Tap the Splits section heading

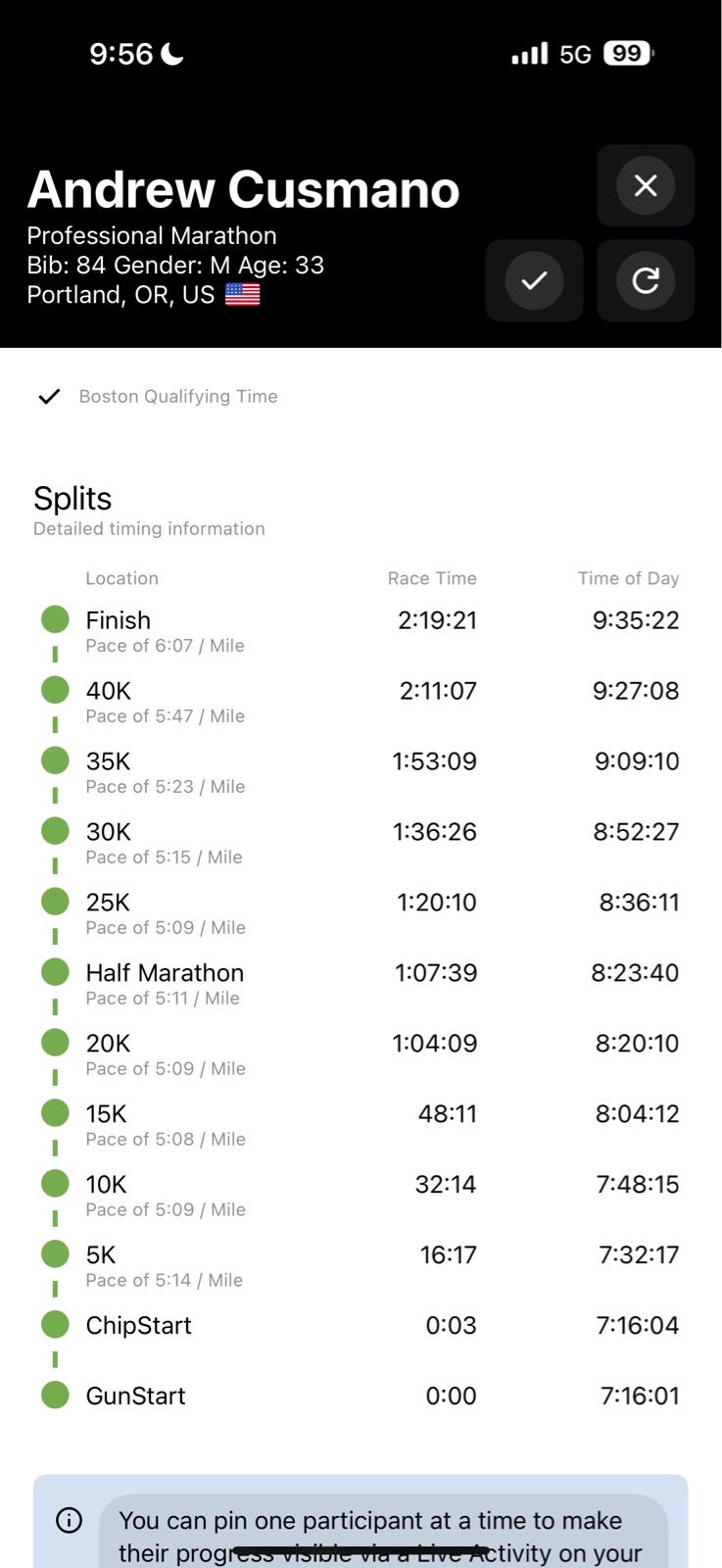coord(72,499)
